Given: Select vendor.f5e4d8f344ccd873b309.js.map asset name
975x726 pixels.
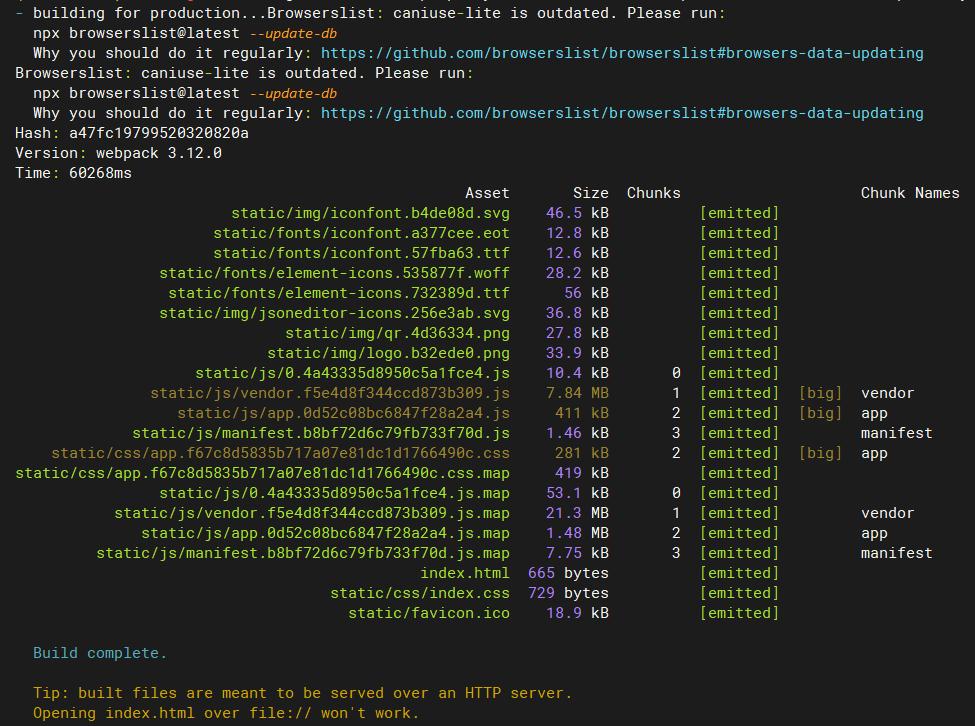Looking at the screenshot, I should tap(312, 513).
